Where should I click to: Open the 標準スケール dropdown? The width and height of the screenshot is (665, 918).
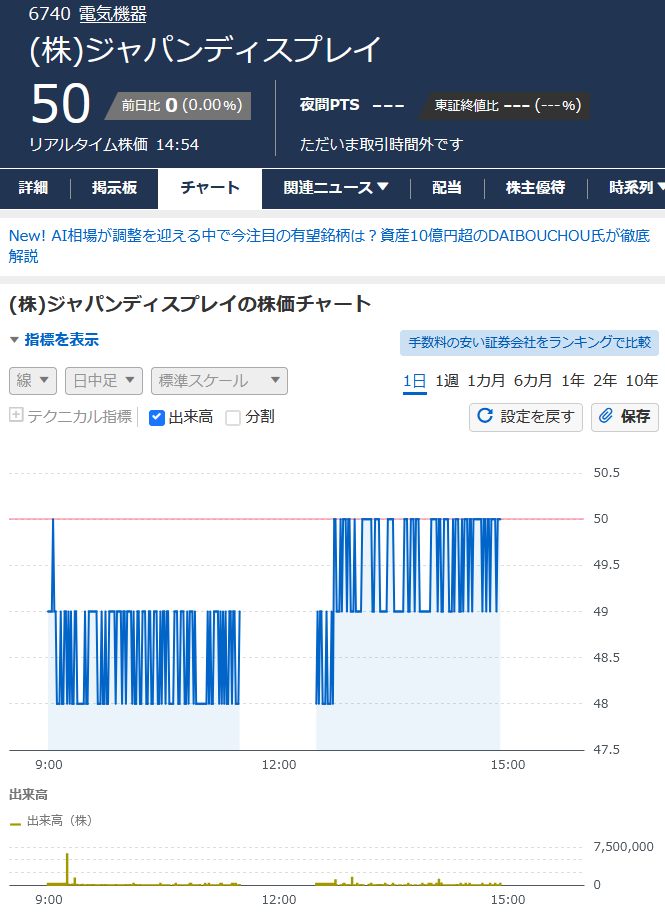[219, 381]
